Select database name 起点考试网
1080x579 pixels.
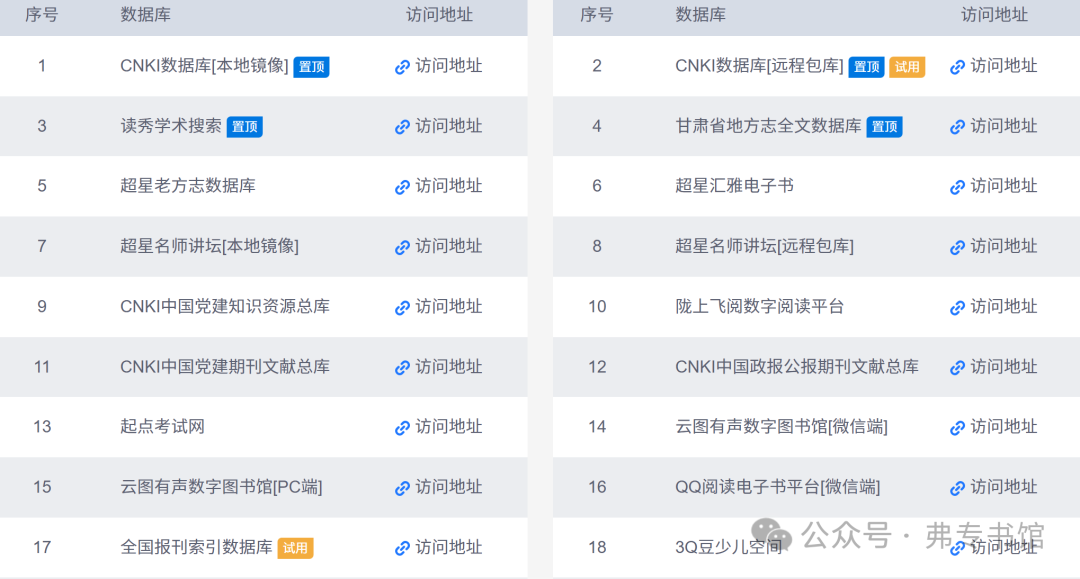163,427
